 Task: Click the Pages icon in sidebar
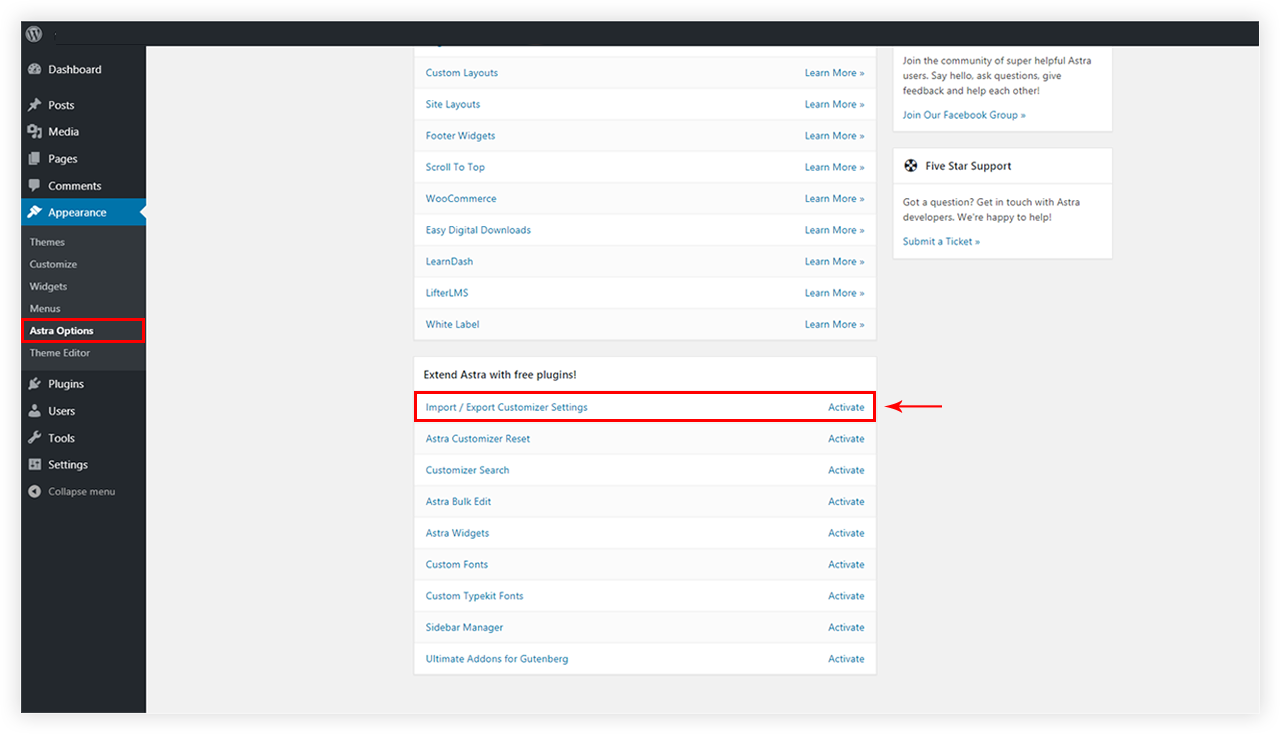click(x=35, y=159)
